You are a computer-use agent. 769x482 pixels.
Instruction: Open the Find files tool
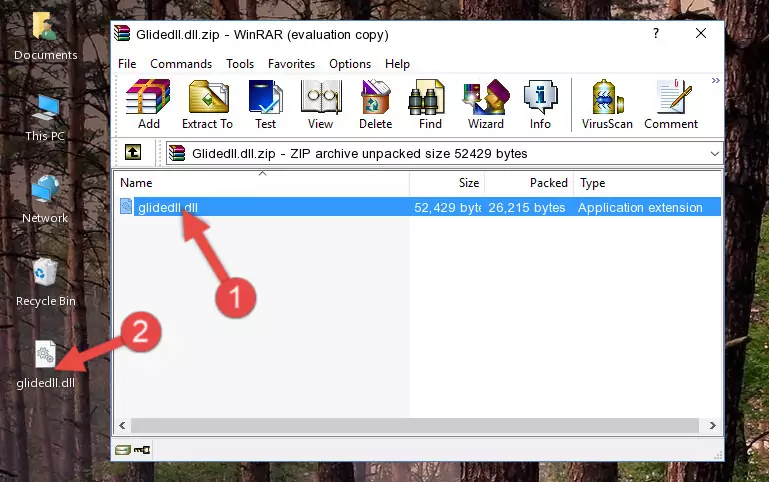tap(430, 104)
